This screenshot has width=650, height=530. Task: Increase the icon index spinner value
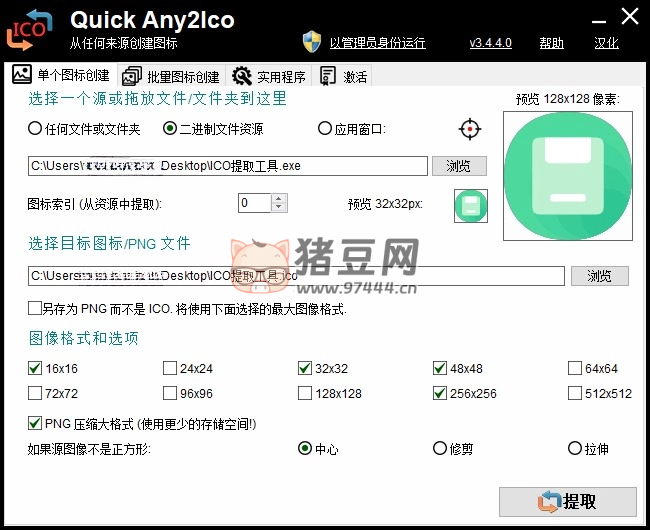(279, 198)
